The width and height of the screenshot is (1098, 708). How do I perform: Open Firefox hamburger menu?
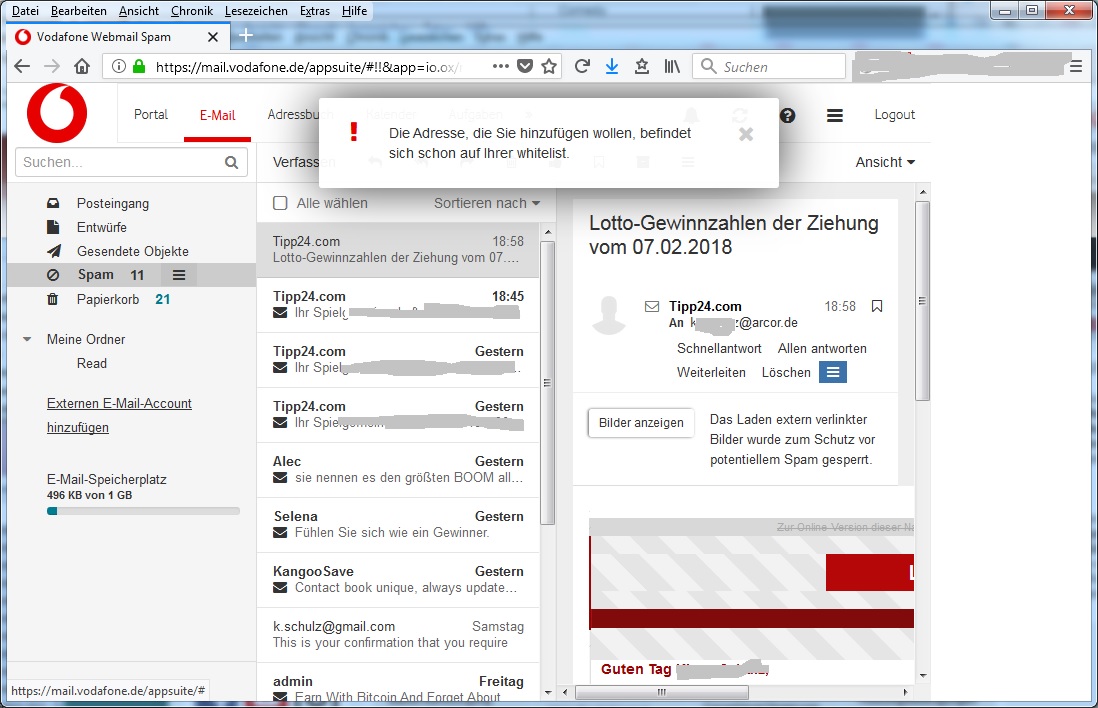point(1076,67)
